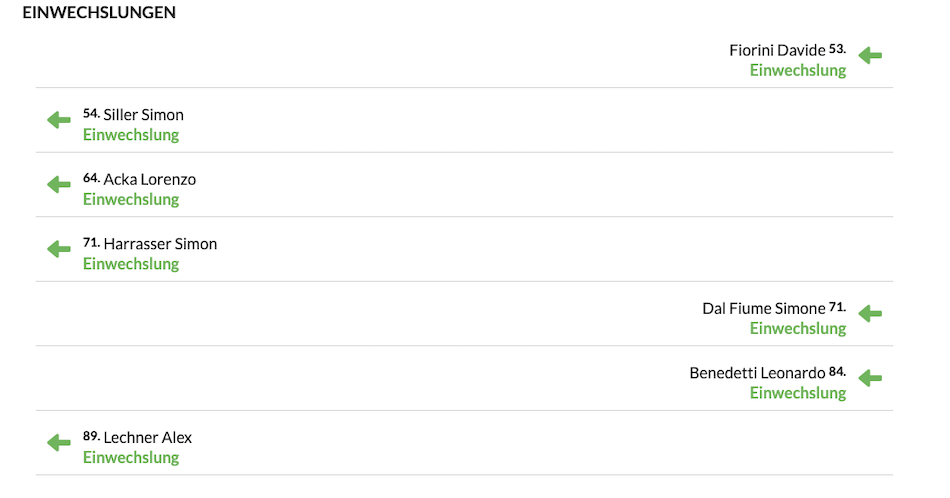950x498 pixels.
Task: Click the green arrow beside Lechner Alex
Action: click(59, 443)
